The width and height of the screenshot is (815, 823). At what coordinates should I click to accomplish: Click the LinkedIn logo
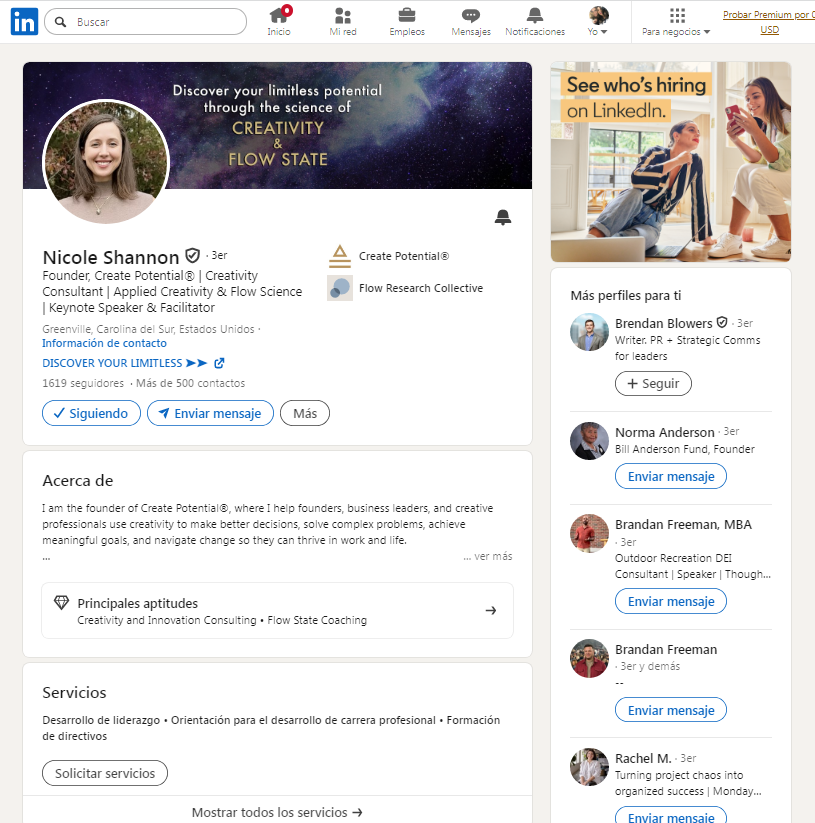point(24,22)
